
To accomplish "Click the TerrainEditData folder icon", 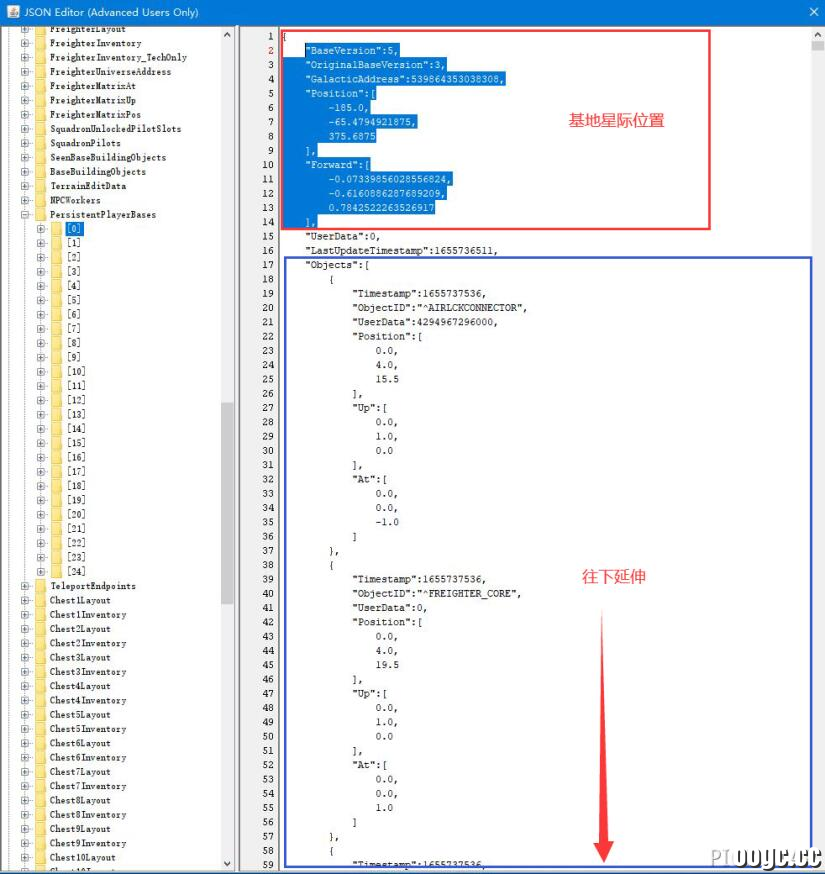I will [40, 186].
